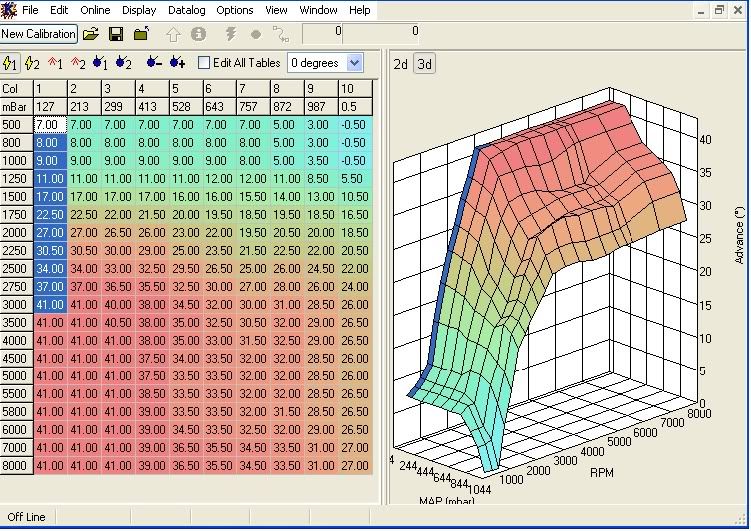Select the highlighted 41.00 cell in 3000 row
This screenshot has width=751, height=531.
click(50, 305)
